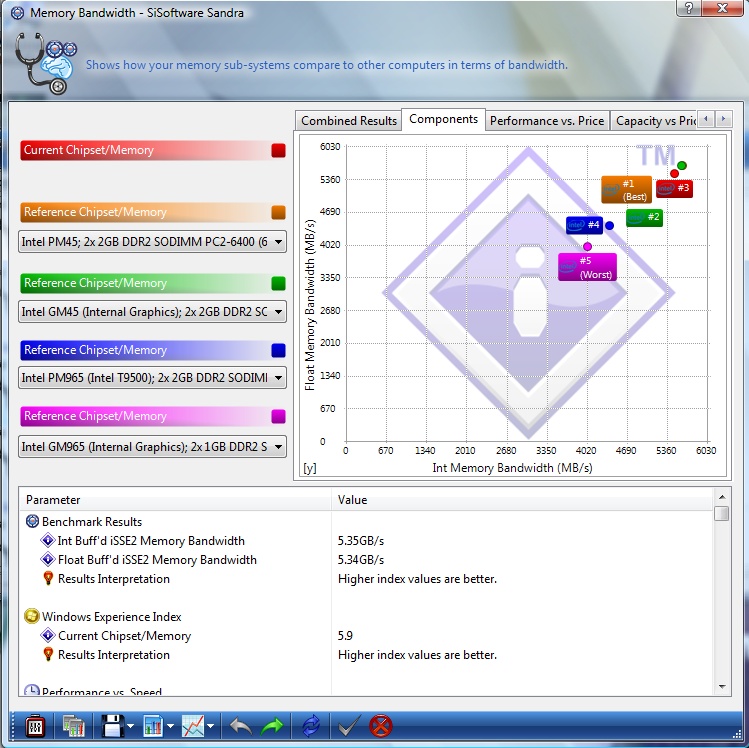This screenshot has width=749, height=748.
Task: Click diamond icon beside Current Chipset/Memory row
Action: [48, 635]
